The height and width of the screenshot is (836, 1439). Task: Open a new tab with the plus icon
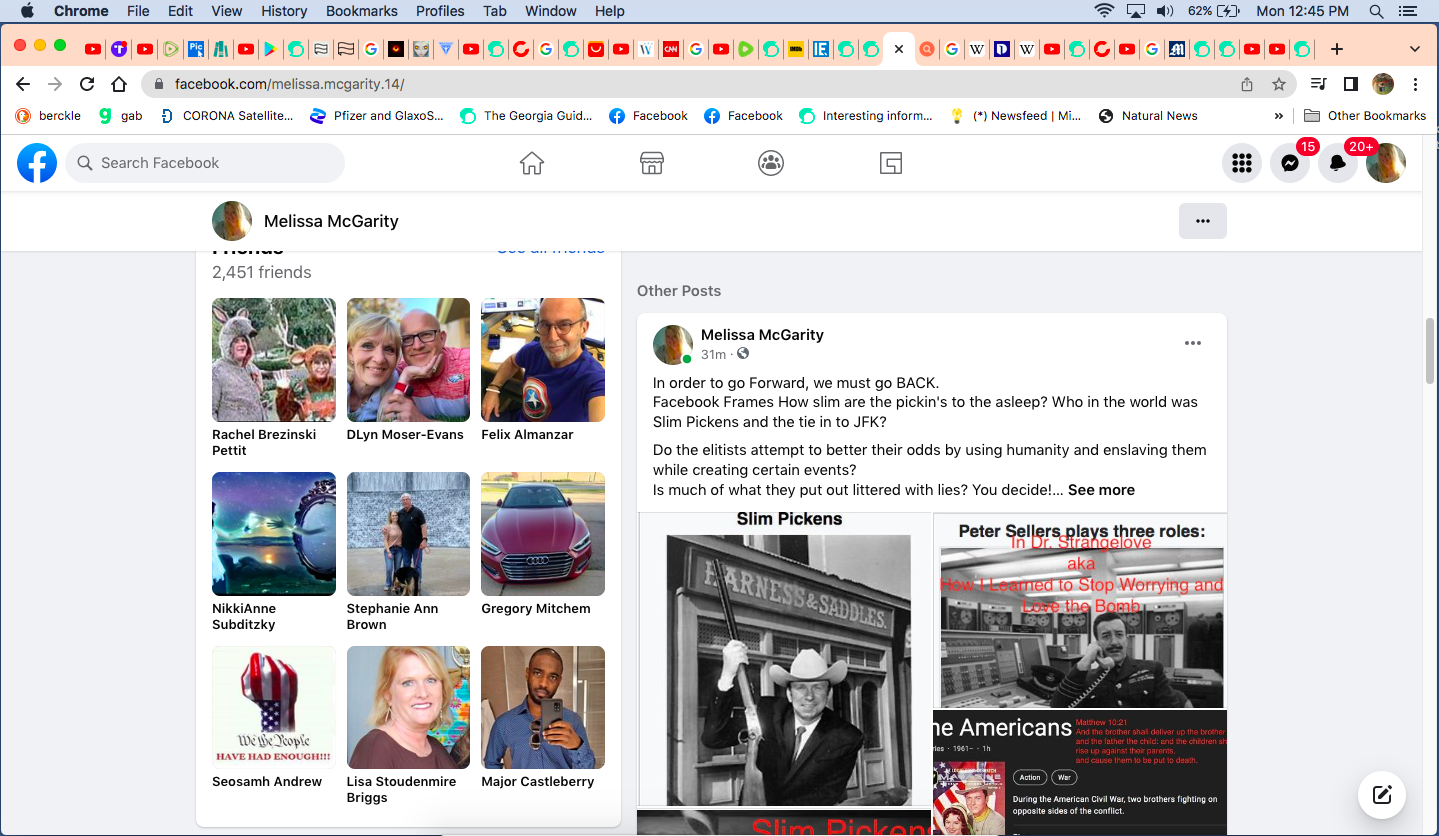coord(1337,49)
